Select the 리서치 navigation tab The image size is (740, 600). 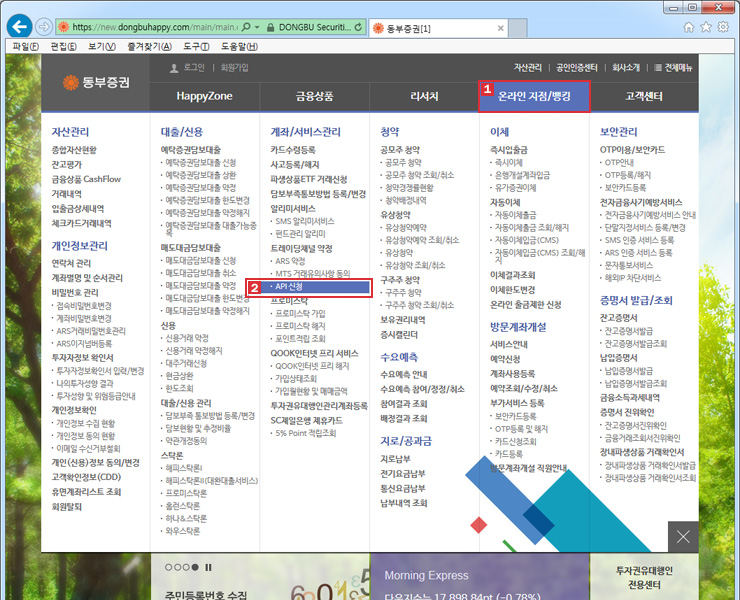[424, 96]
